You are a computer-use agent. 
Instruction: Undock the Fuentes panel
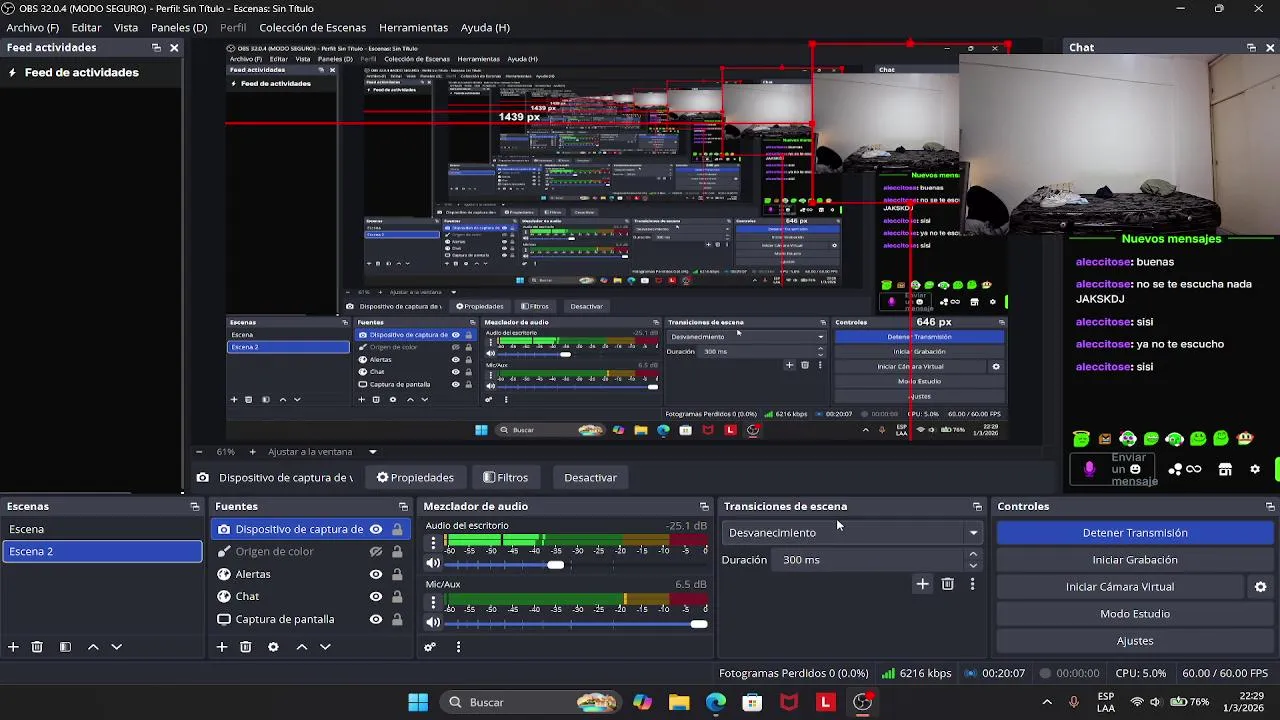403,507
